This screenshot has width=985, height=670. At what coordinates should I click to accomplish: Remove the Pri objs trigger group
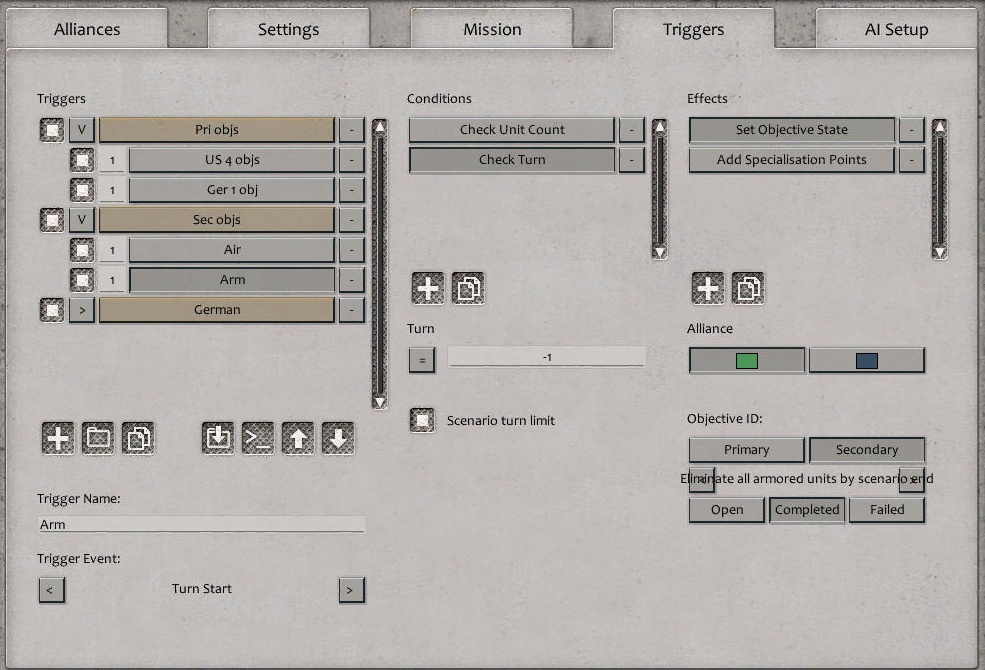point(352,130)
